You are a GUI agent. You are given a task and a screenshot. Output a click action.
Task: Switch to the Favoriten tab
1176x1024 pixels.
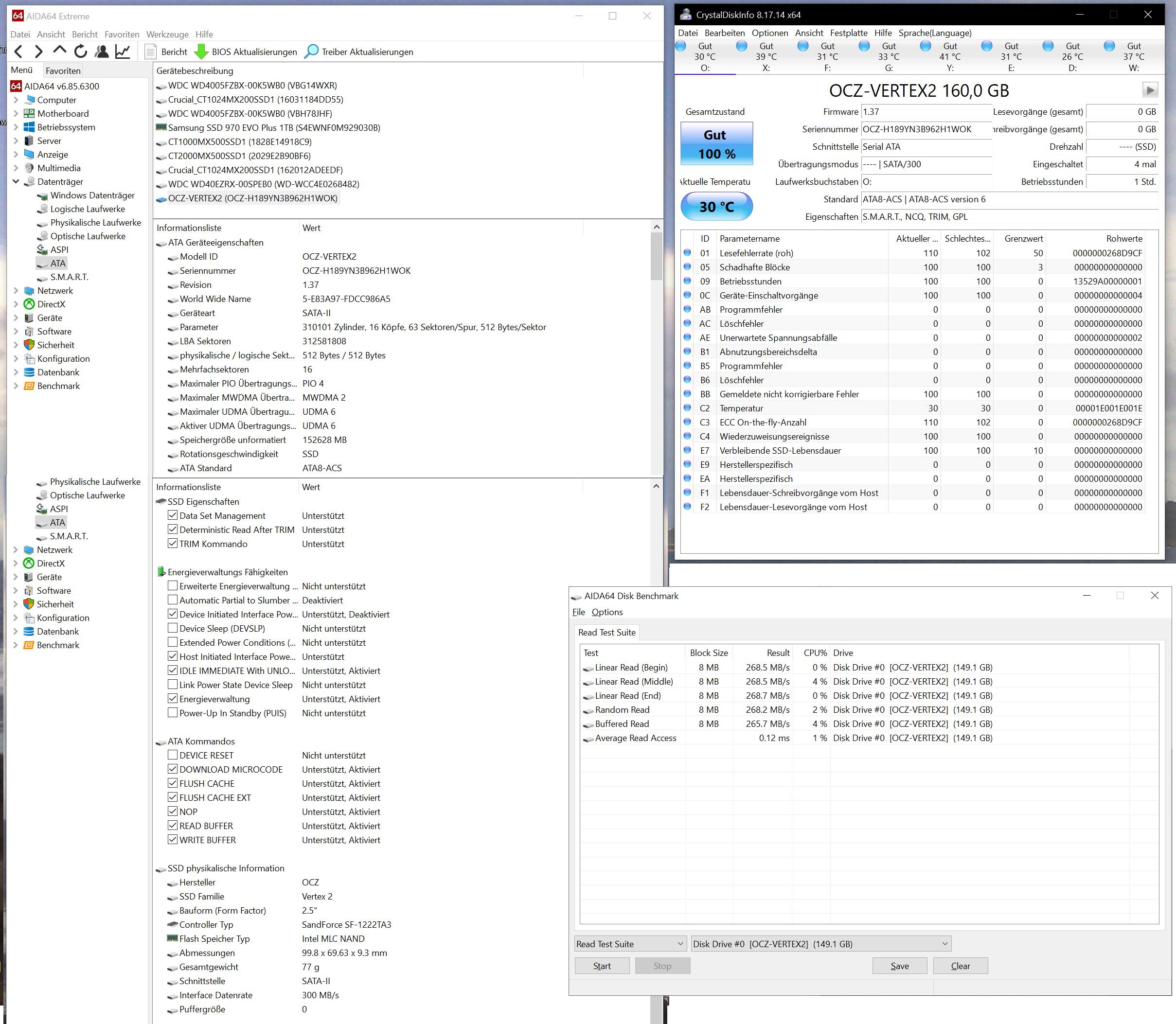[63, 71]
